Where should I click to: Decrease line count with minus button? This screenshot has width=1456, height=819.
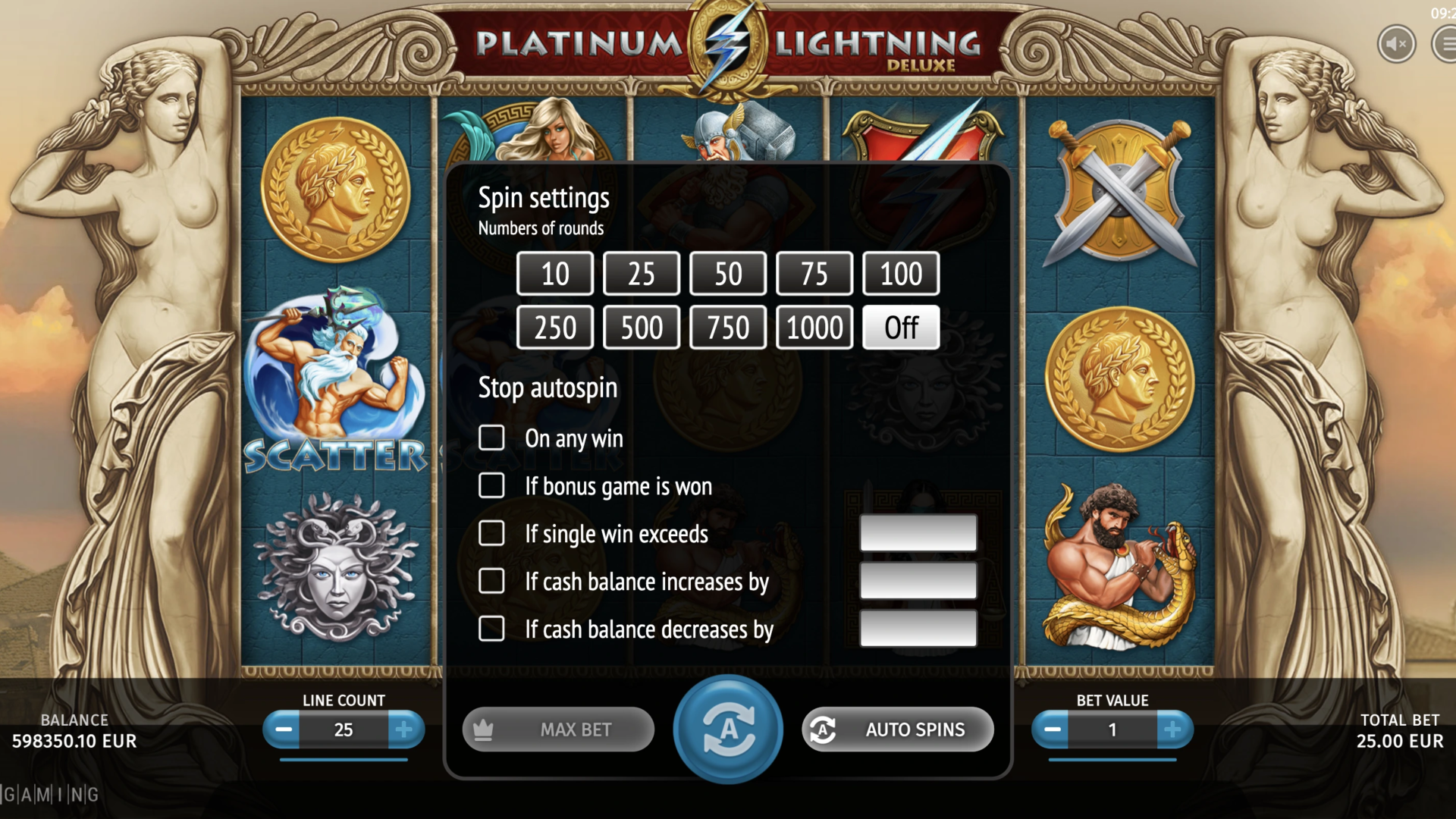(282, 730)
